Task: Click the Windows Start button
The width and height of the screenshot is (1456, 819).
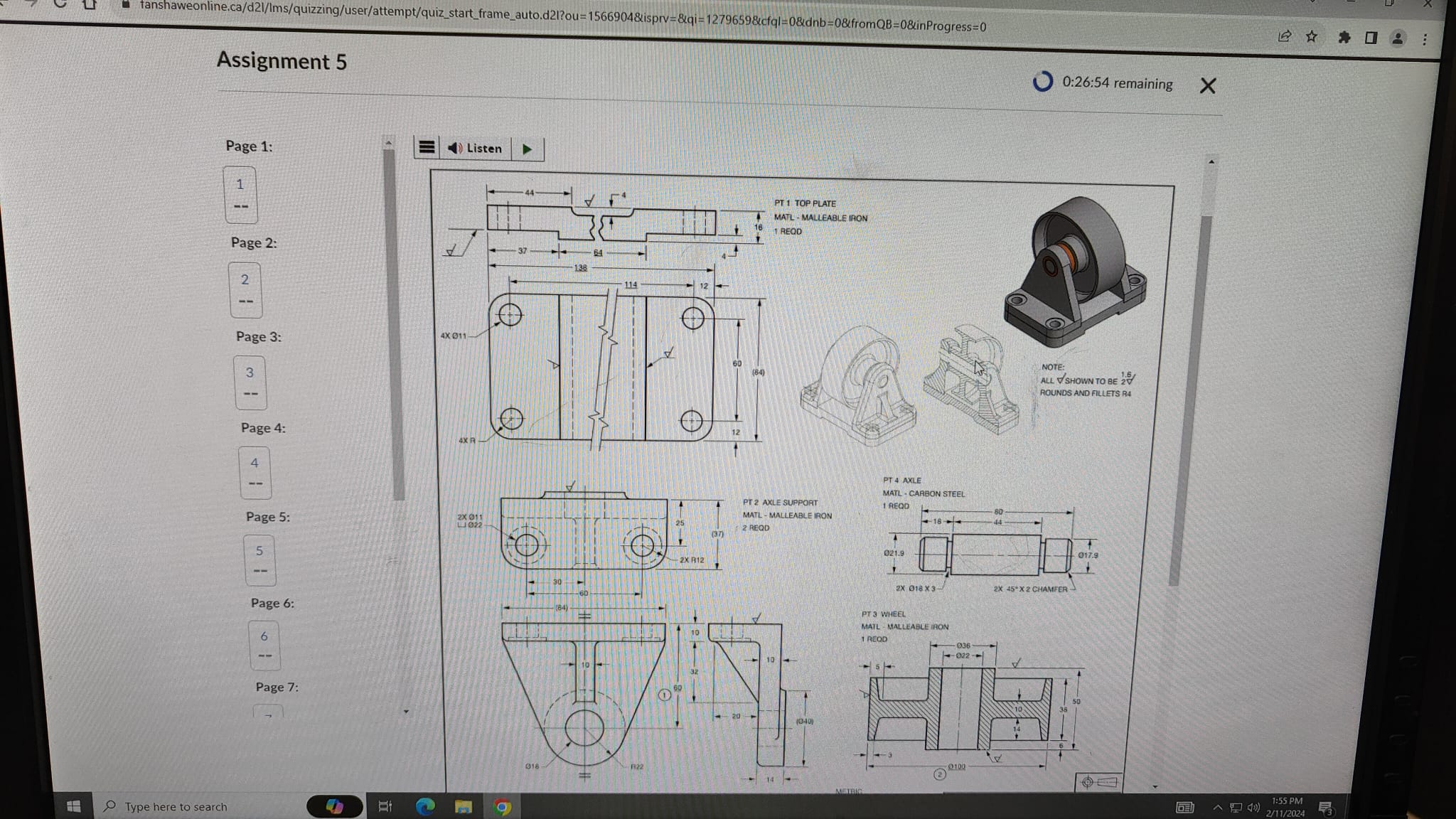Action: coord(73,806)
